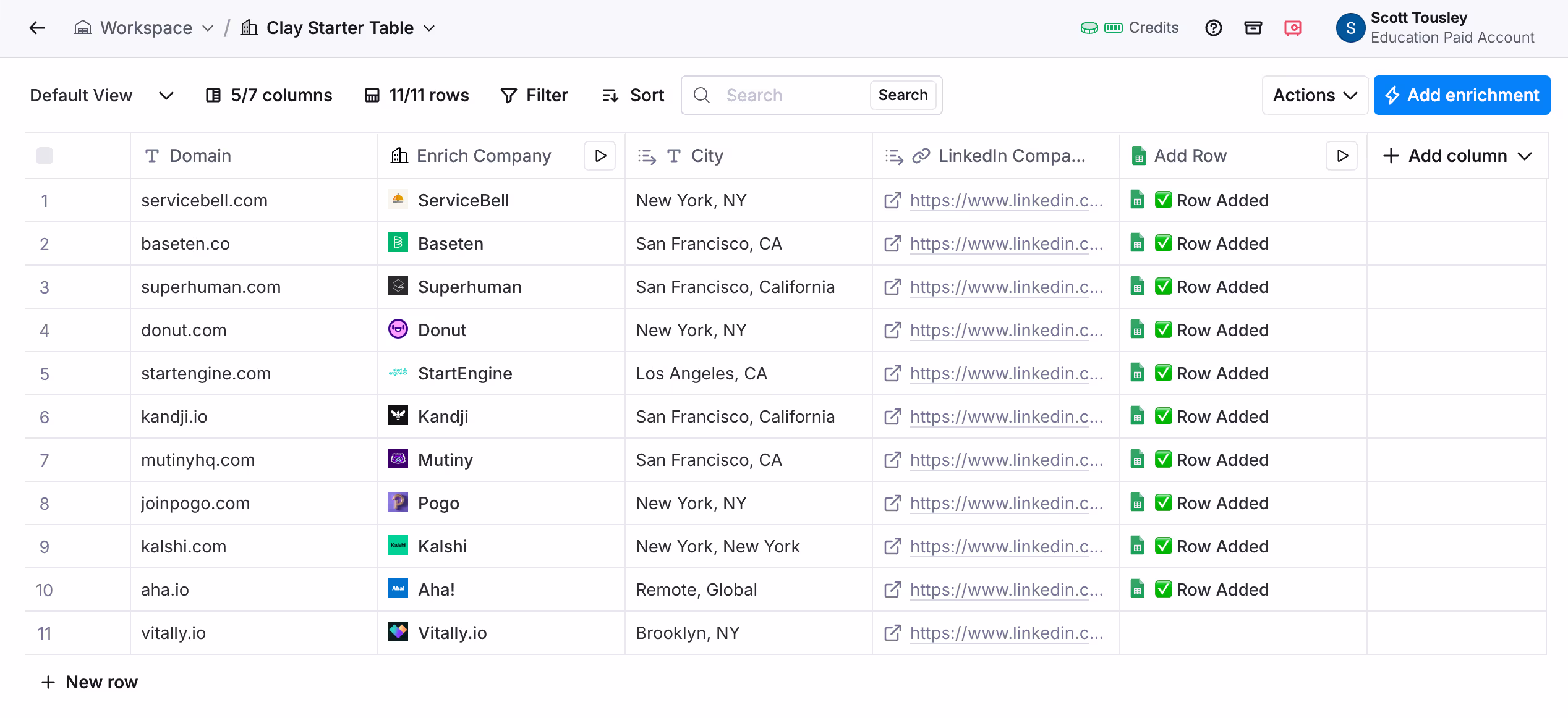Open the Sort menu
The image size is (1568, 718).
click(633, 95)
